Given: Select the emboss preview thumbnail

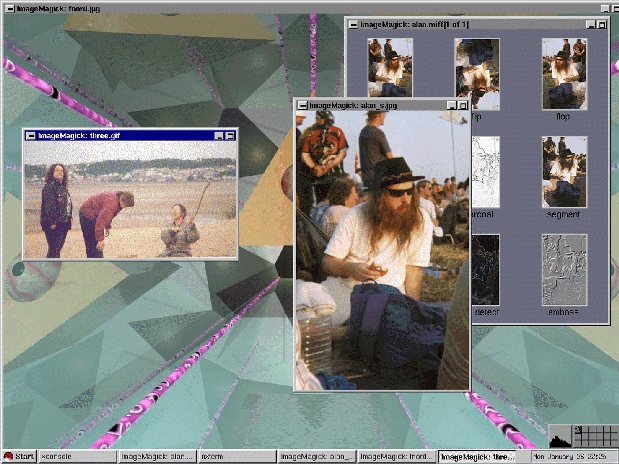Looking at the screenshot, I should coord(564,269).
